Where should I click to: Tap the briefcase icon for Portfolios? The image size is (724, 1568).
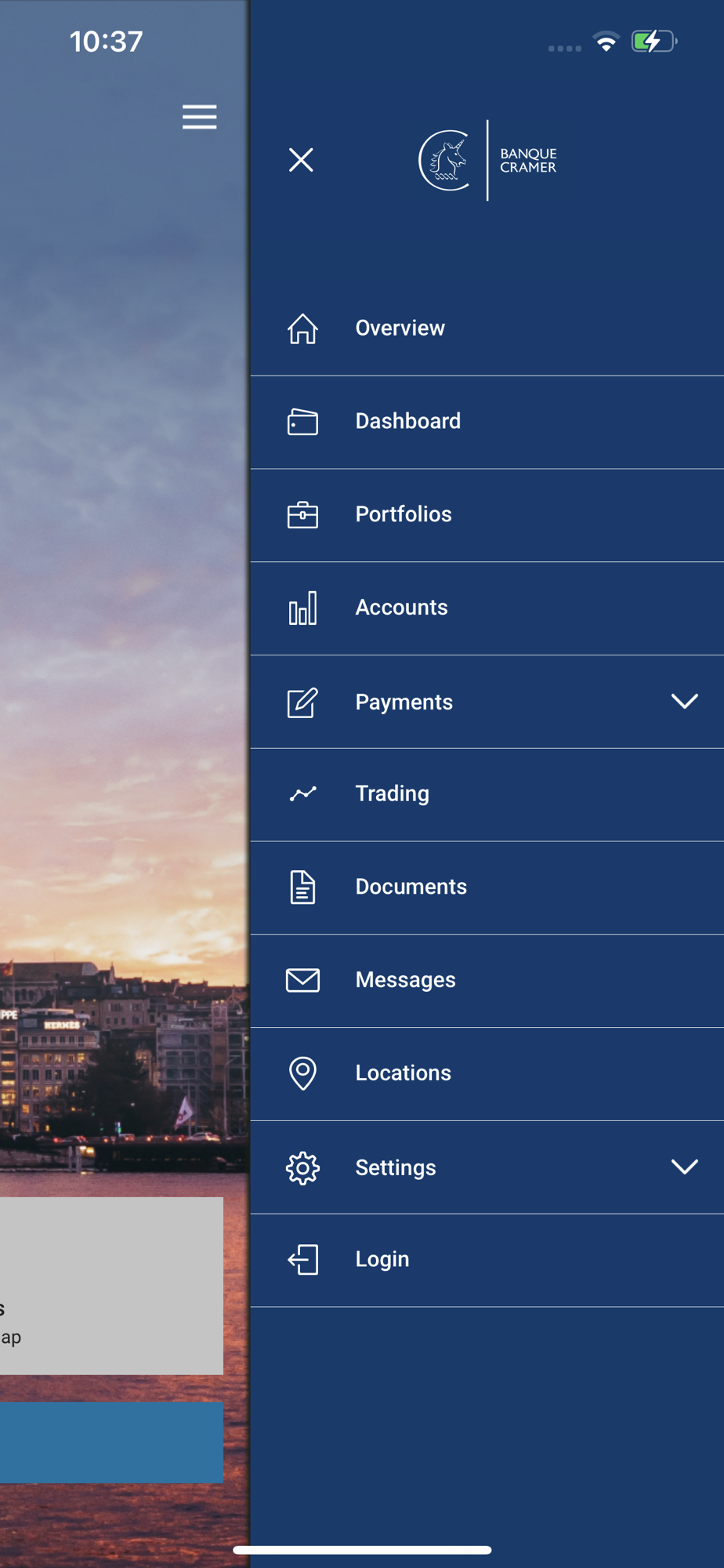point(302,515)
